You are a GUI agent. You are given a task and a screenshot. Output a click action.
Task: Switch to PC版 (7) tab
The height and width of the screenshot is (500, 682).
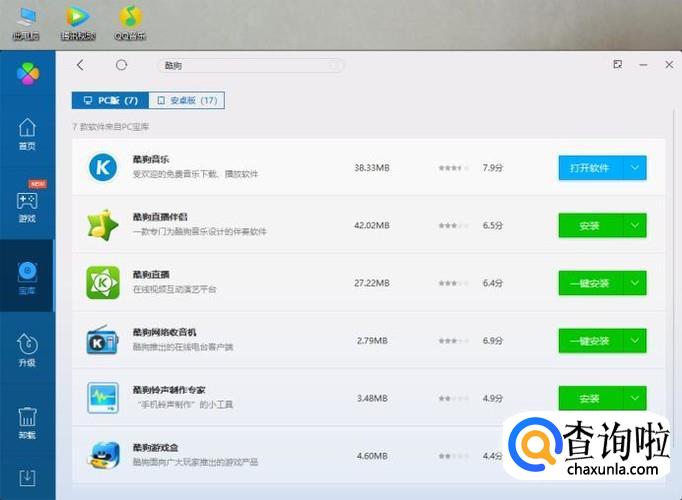click(110, 100)
